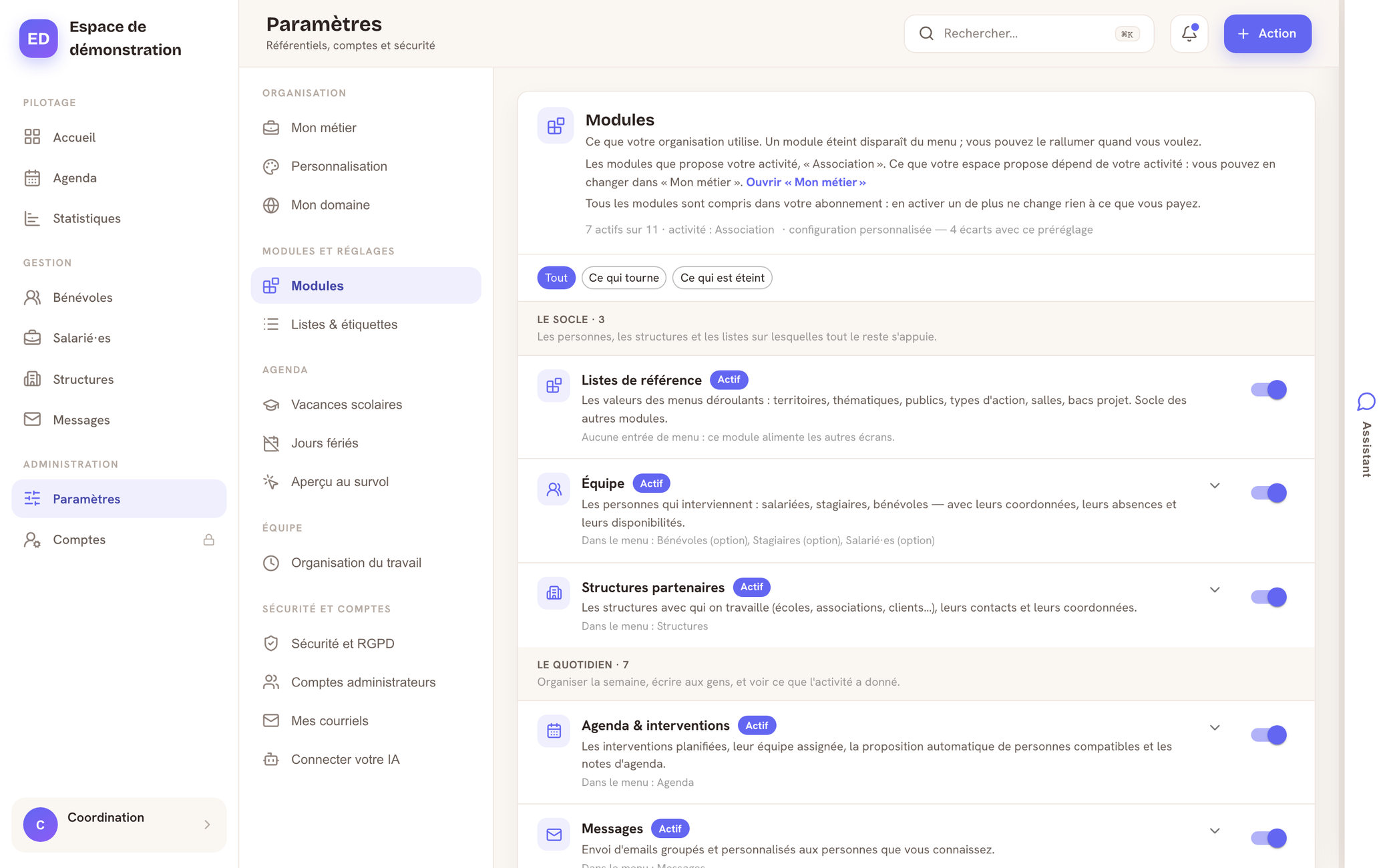Expand the Agenda & interventions row
Viewport: 1389px width, 868px height.
[1215, 728]
